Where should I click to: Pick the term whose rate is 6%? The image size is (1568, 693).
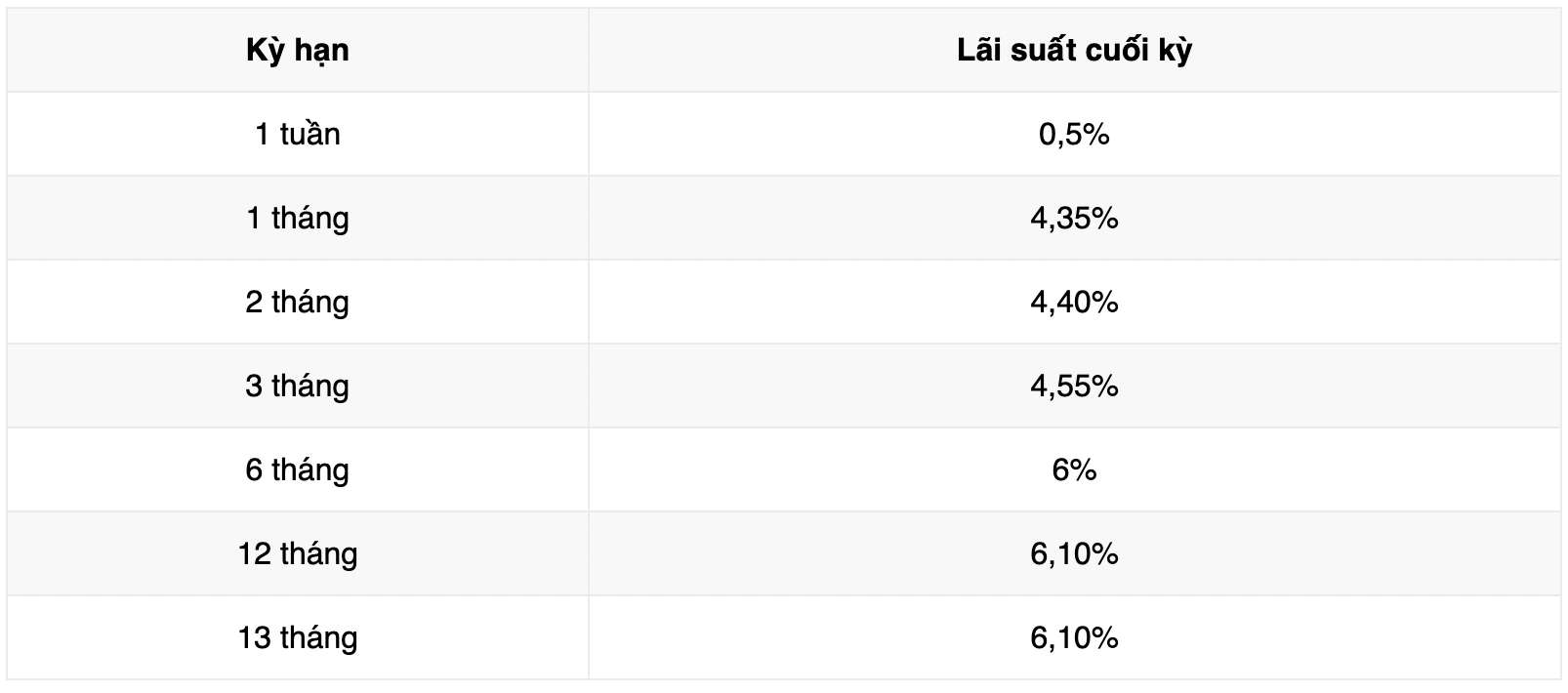297,469
